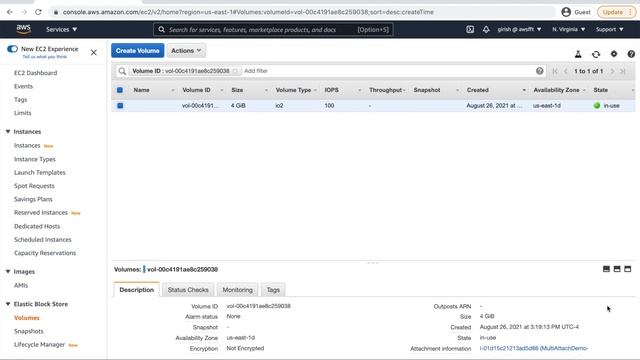
Task: Maximize the details pane layout
Action: [628, 269]
